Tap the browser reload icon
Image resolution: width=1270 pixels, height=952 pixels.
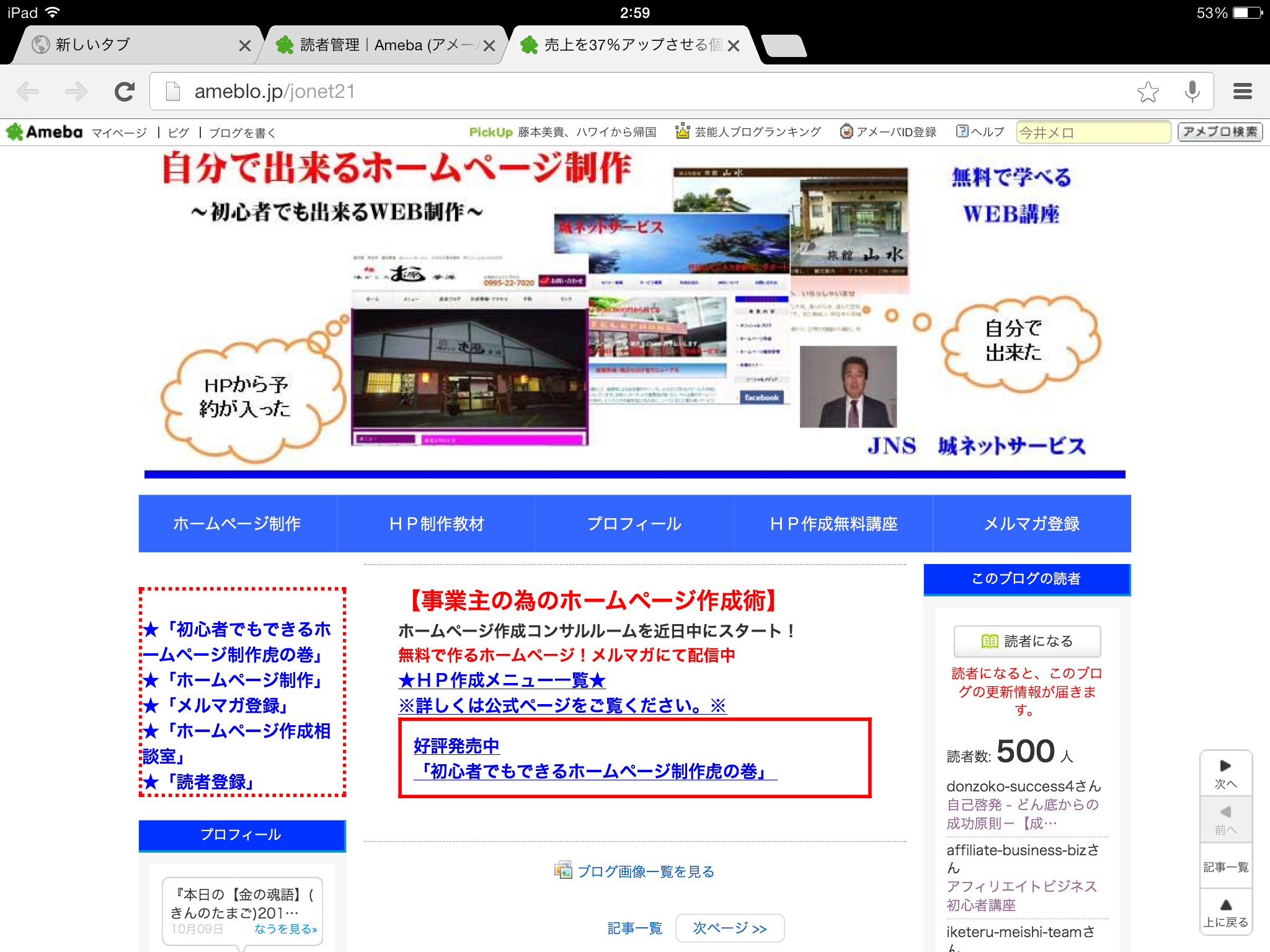(125, 92)
